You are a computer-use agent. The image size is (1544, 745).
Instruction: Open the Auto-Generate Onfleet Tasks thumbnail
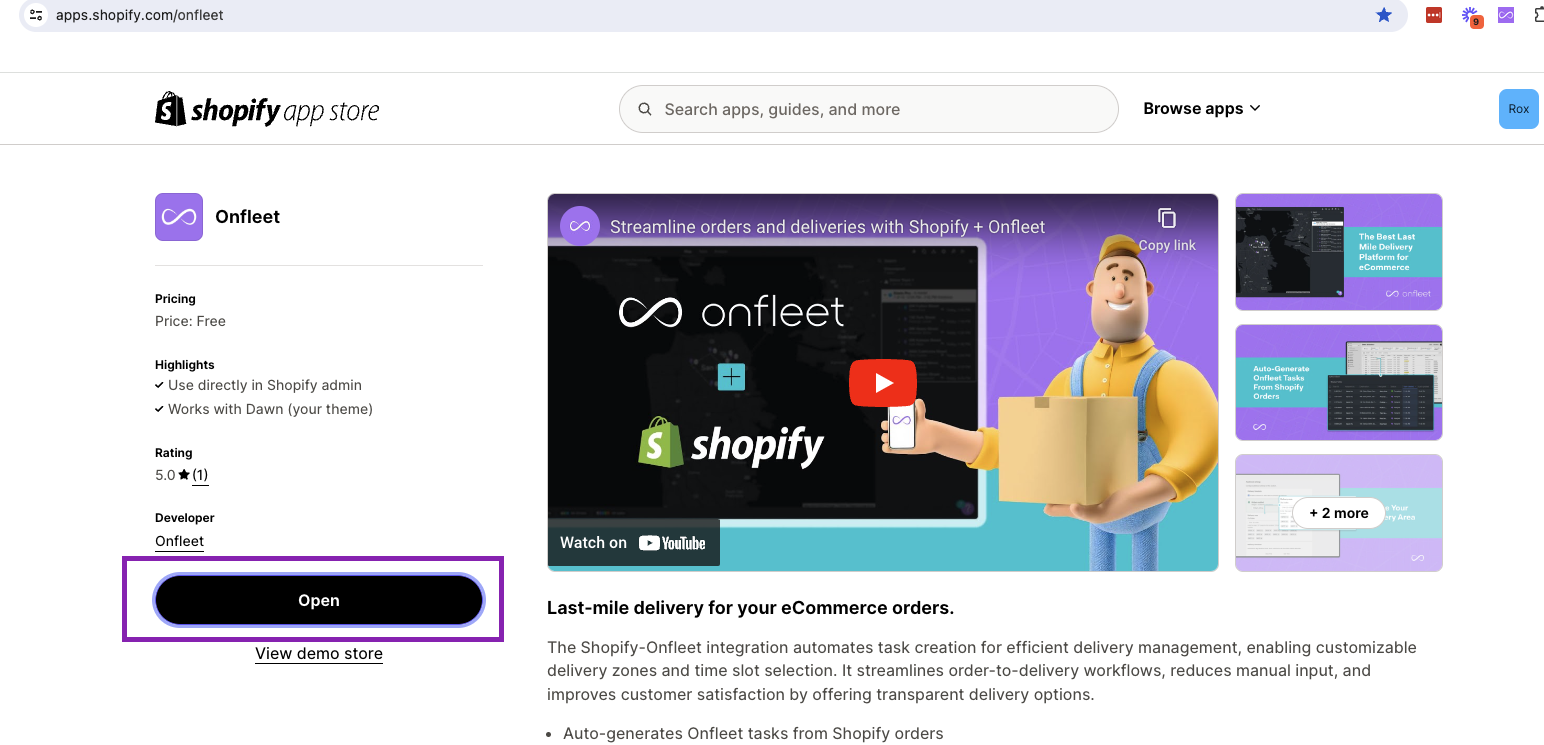[1339, 382]
